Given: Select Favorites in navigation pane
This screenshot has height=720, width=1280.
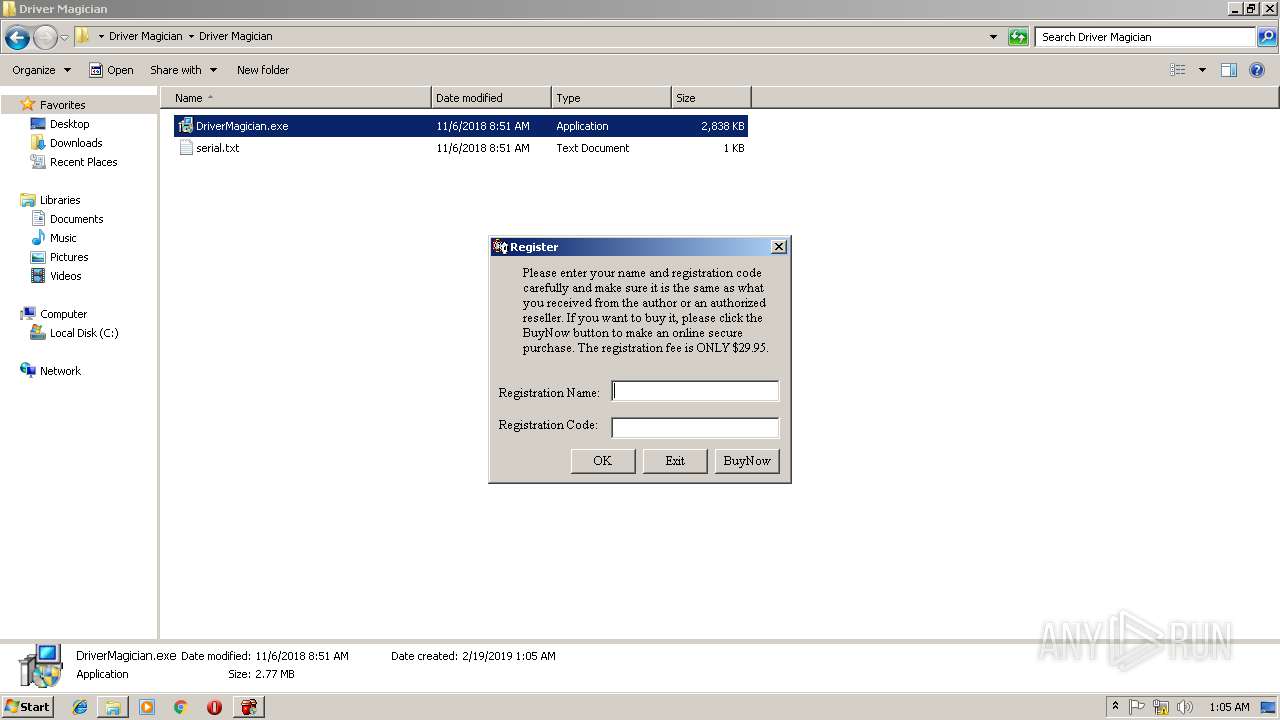Looking at the screenshot, I should [62, 105].
